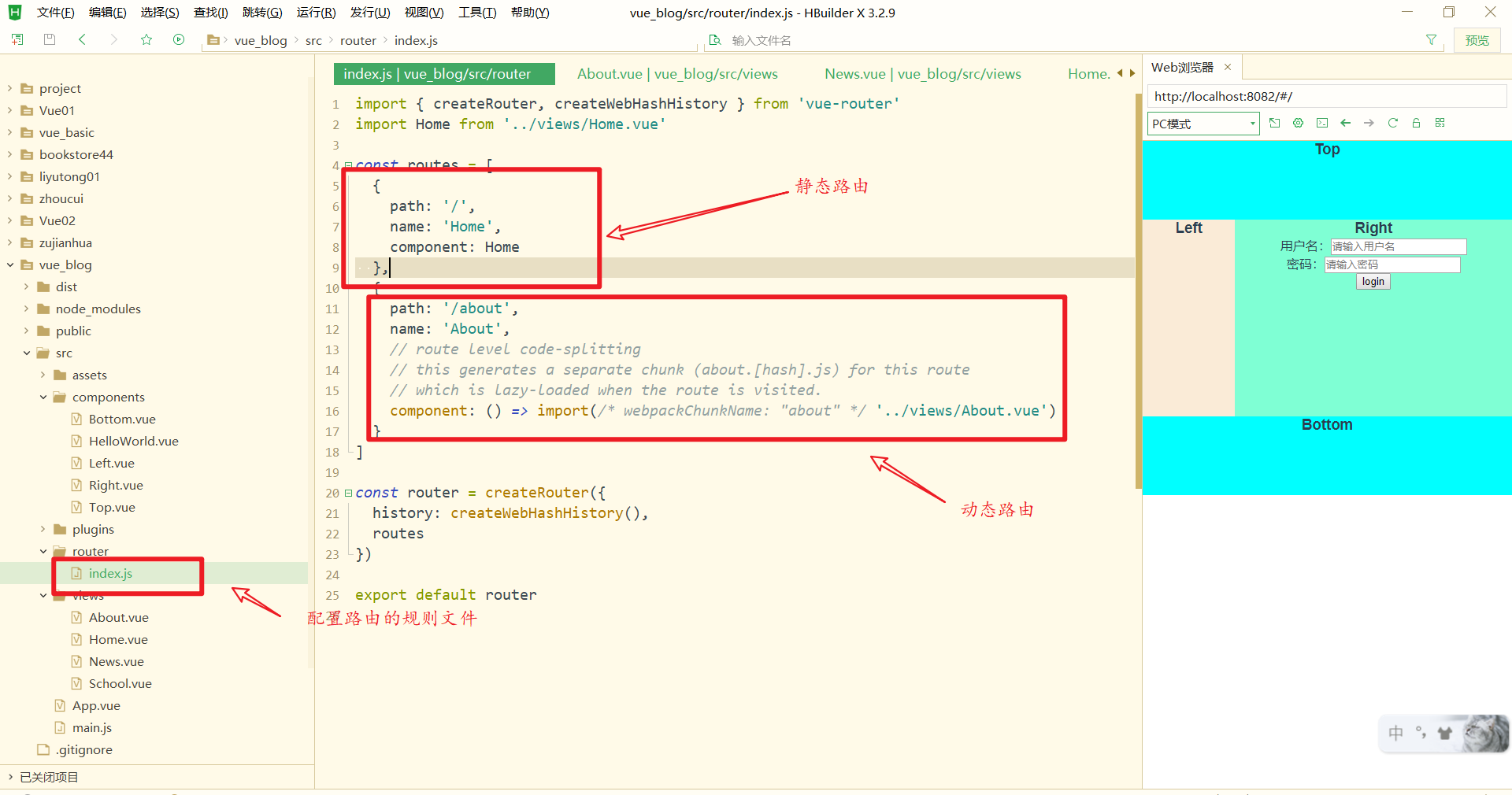Click the vue_blog breadcrumb segment
Screen dimensions: 1512x795
(x=261, y=40)
